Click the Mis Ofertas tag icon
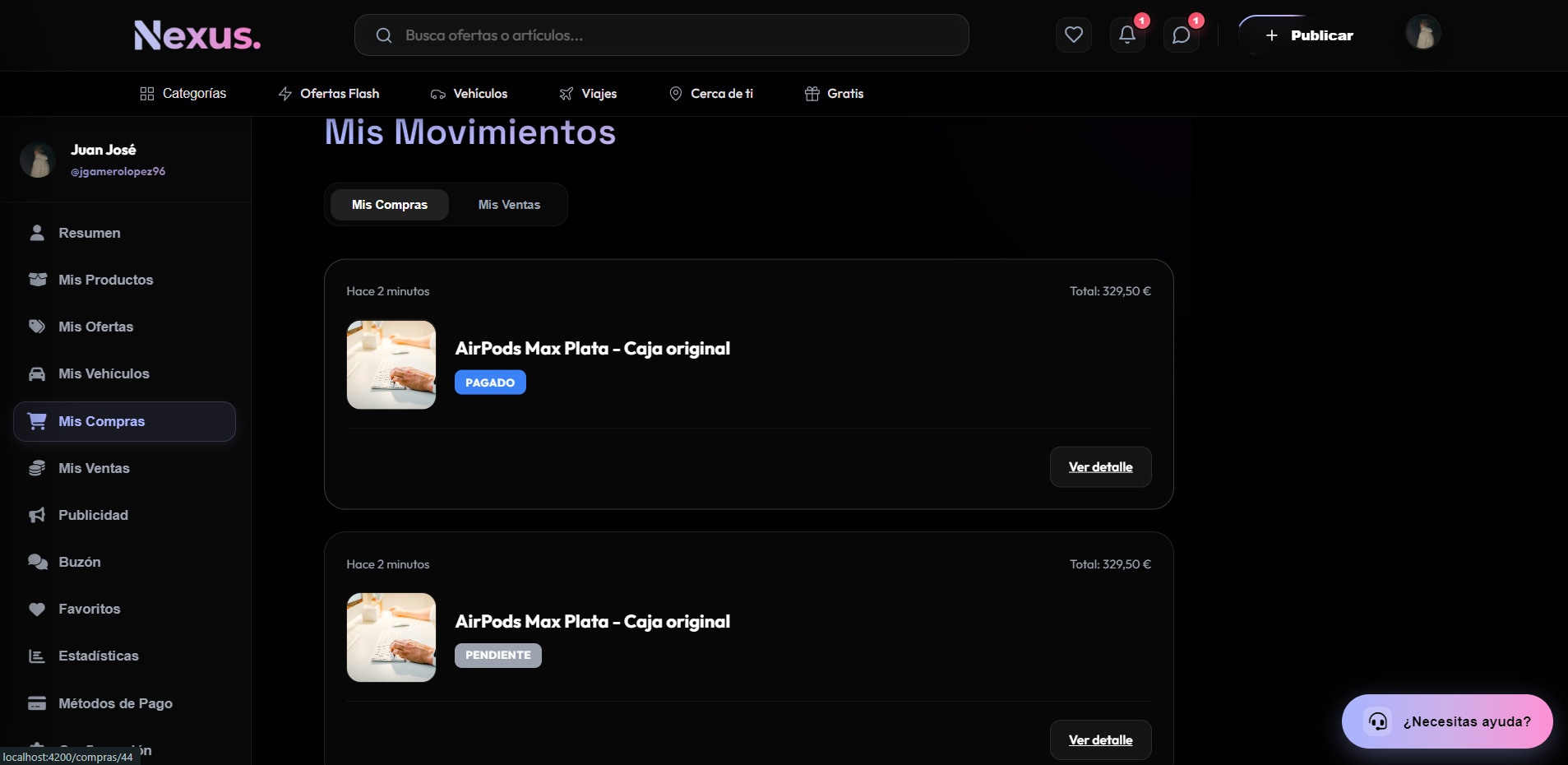The width and height of the screenshot is (1568, 765). tap(37, 327)
